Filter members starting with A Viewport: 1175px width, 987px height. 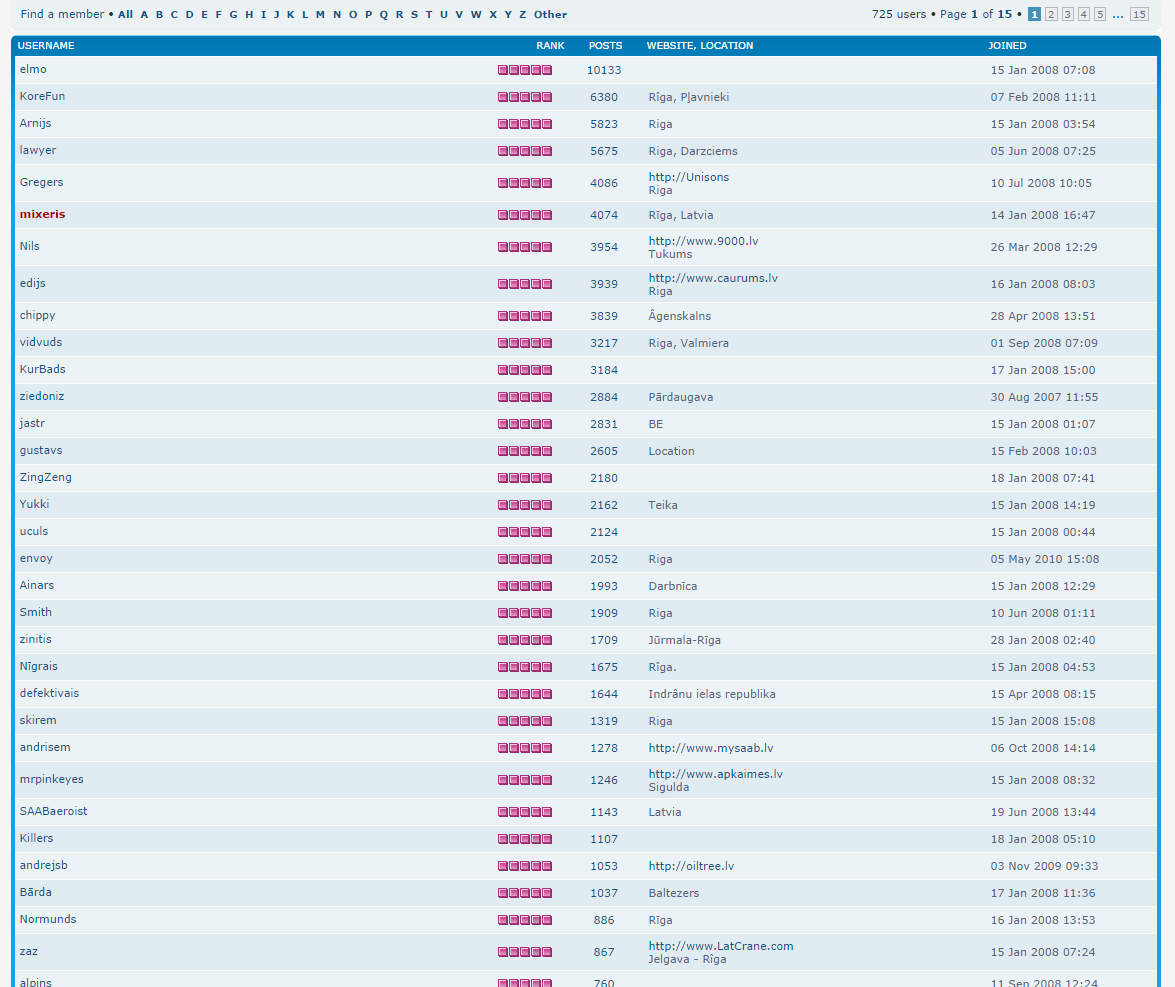click(x=144, y=14)
